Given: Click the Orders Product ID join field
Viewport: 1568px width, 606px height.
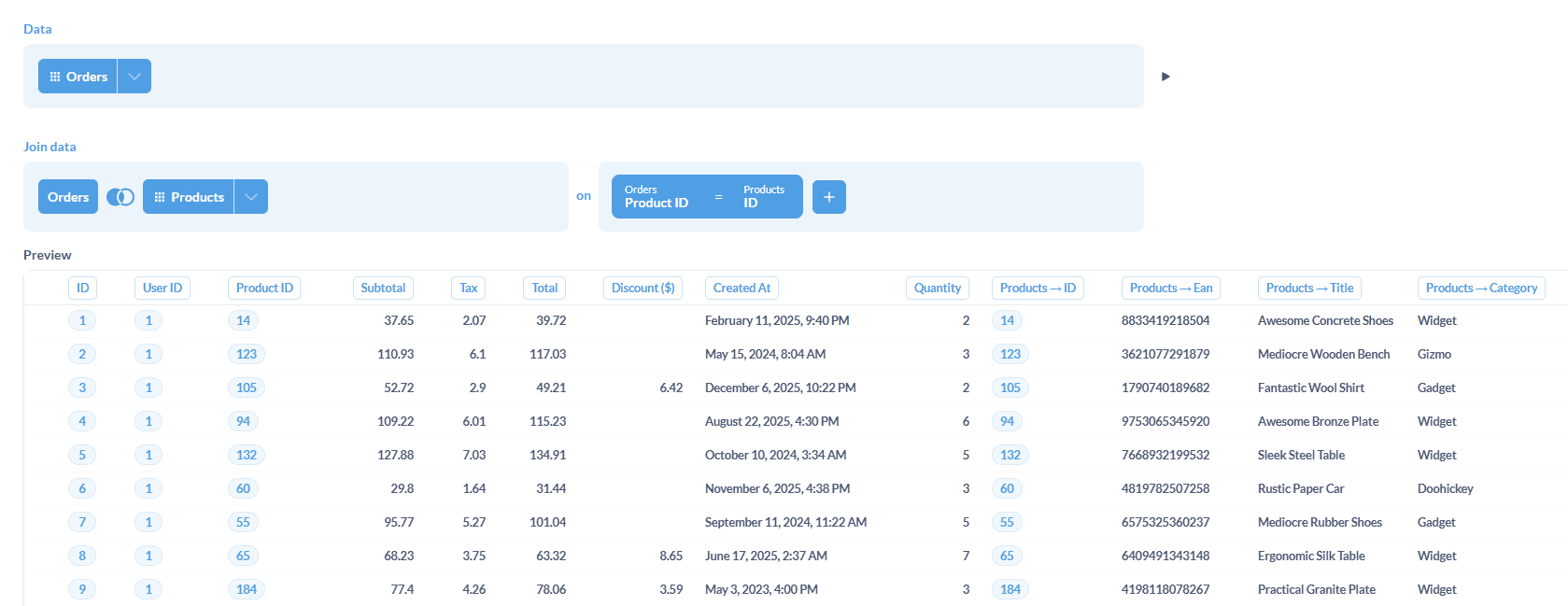Looking at the screenshot, I should (x=657, y=197).
